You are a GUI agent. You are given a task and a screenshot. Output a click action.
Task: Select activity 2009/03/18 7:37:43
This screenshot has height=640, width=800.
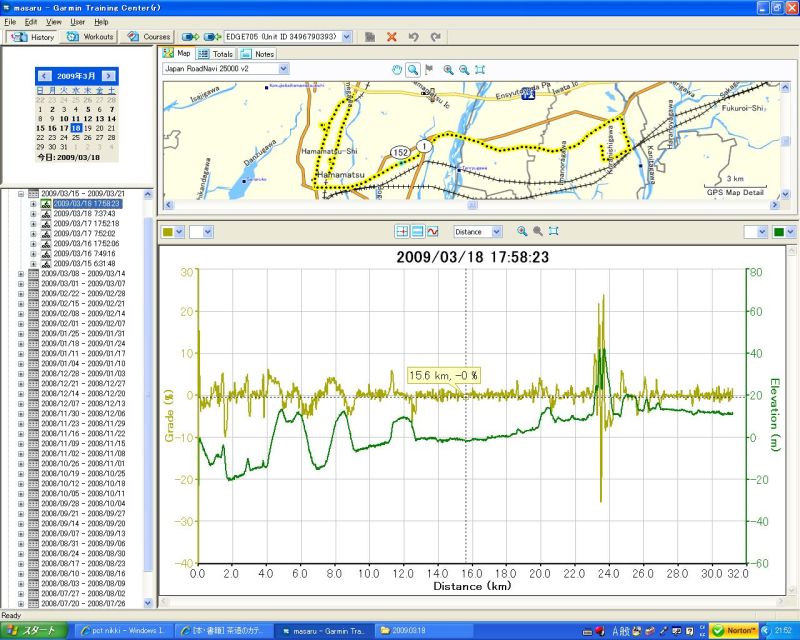pos(84,214)
